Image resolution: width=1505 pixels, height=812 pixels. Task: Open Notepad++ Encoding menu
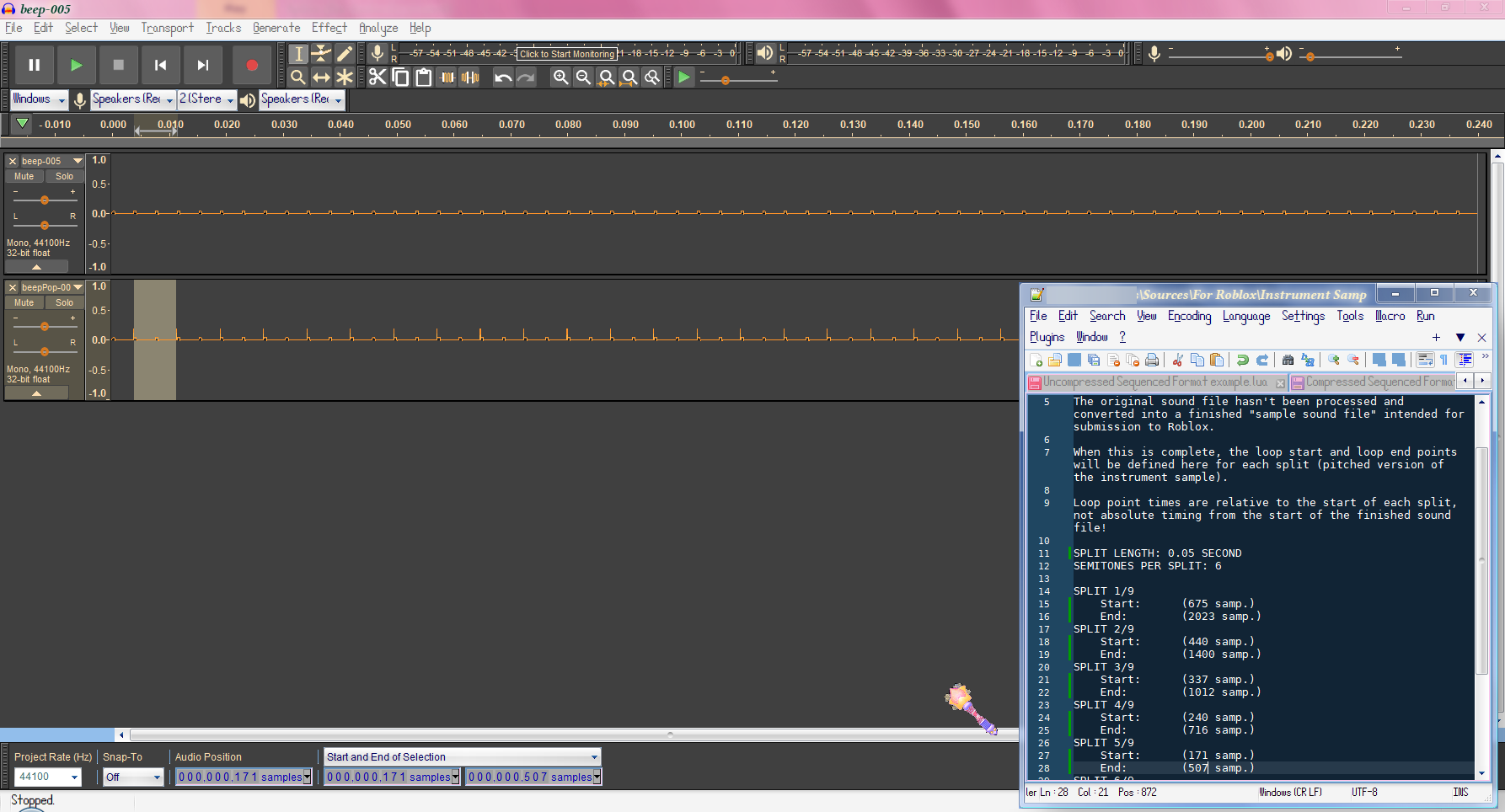coord(1189,316)
